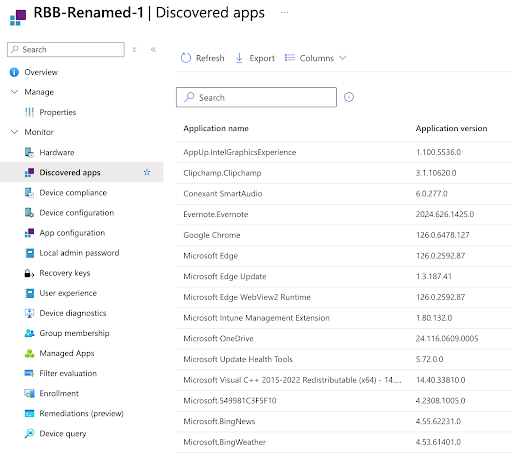Sort by Application name column header

(216, 128)
